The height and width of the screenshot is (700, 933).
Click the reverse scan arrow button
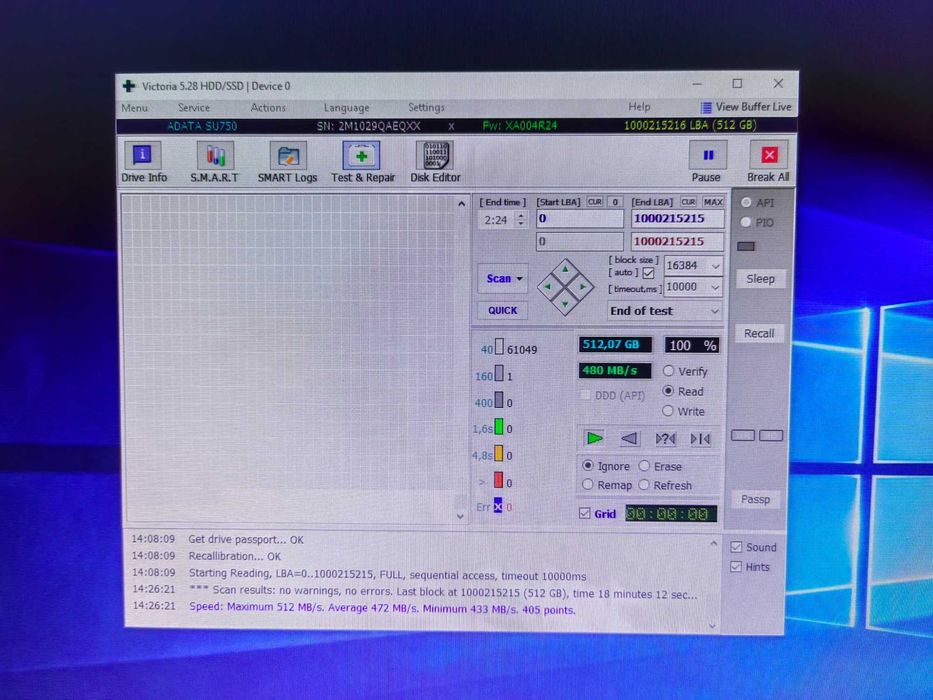click(629, 439)
